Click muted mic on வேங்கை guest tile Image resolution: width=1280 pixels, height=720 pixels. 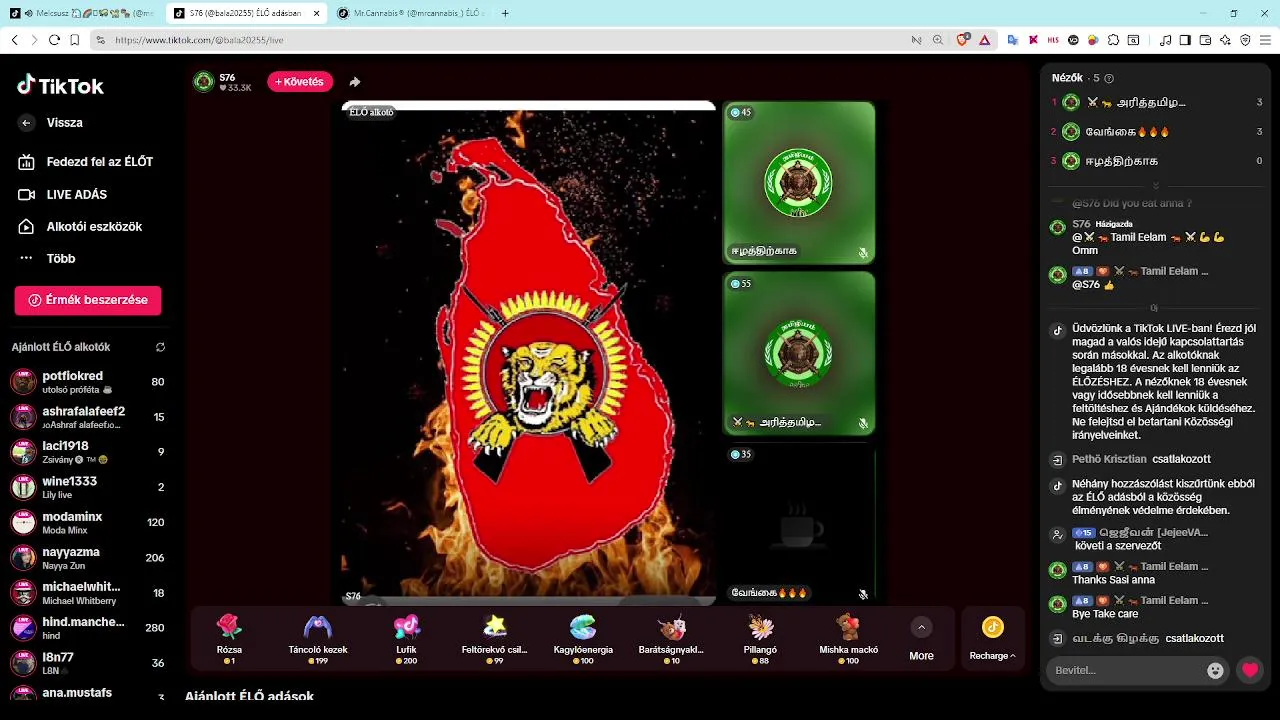[863, 594]
